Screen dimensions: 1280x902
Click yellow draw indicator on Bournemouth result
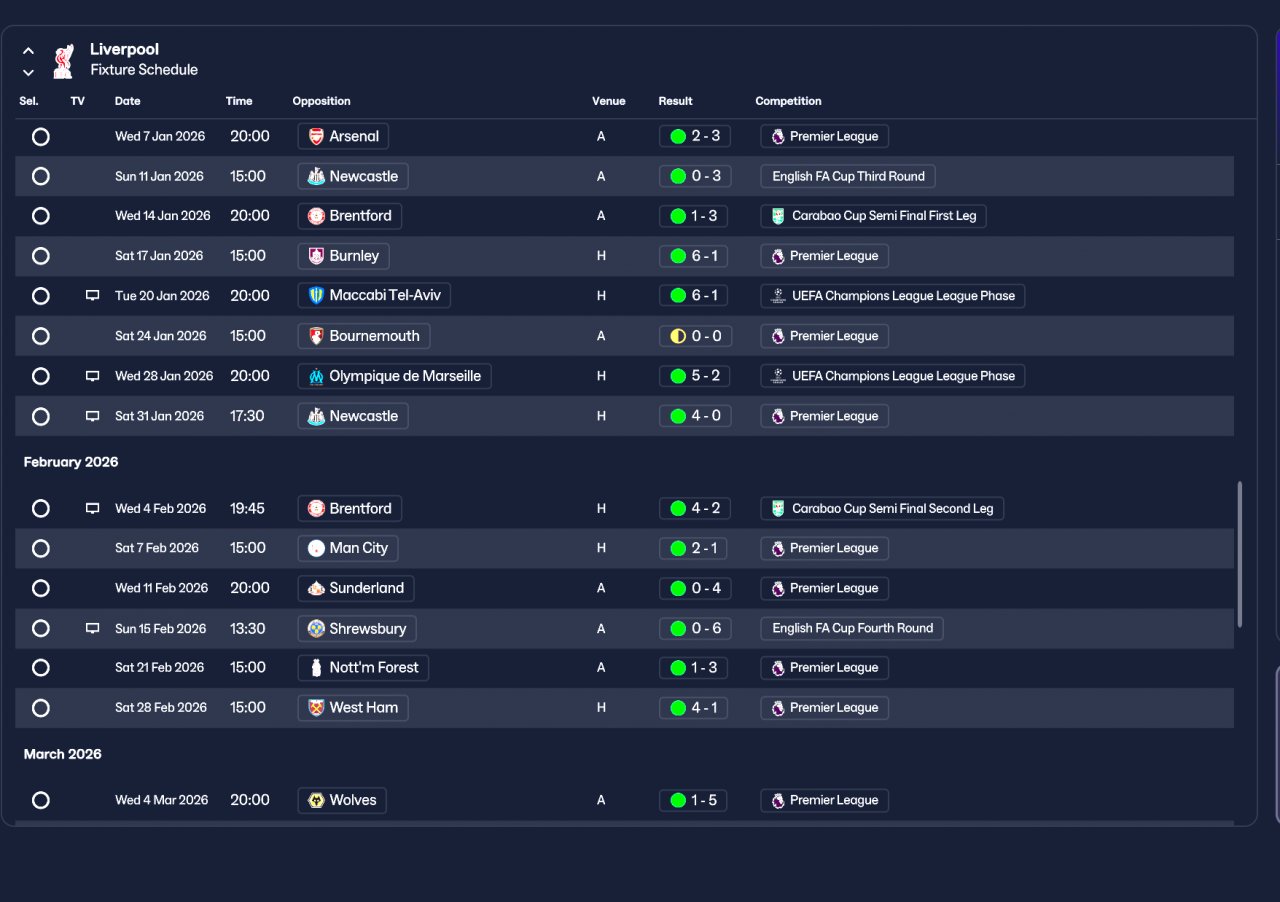[x=678, y=336]
